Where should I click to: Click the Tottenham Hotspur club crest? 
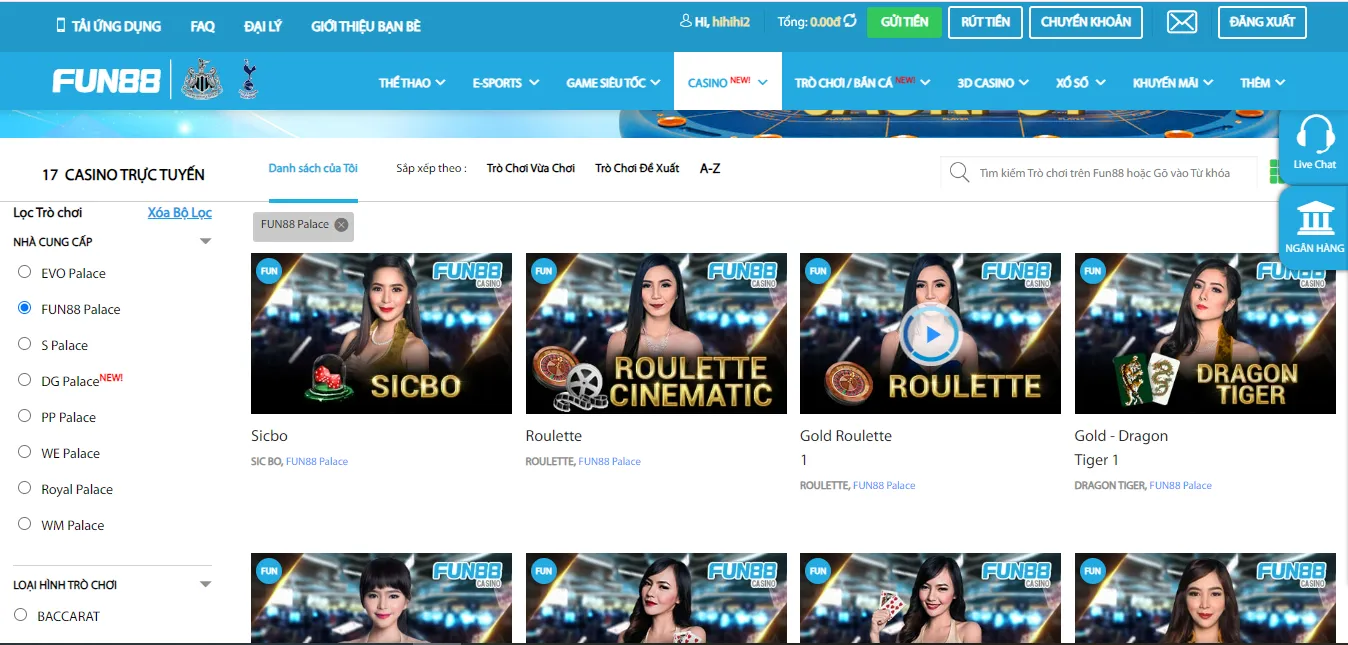tap(247, 80)
